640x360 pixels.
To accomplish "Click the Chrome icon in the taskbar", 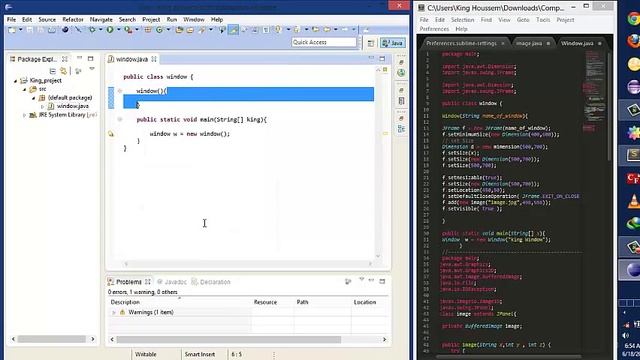I will coord(634,18).
